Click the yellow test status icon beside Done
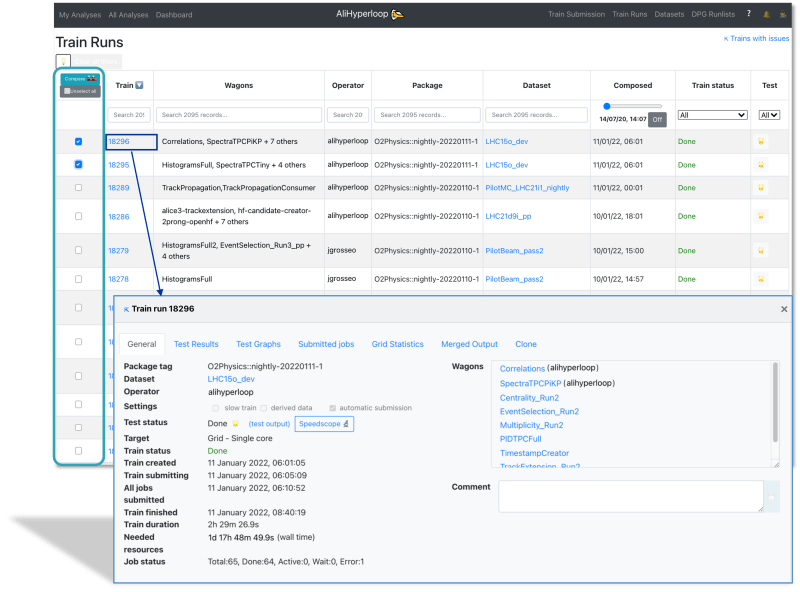The width and height of the screenshot is (800, 592). tap(235, 424)
